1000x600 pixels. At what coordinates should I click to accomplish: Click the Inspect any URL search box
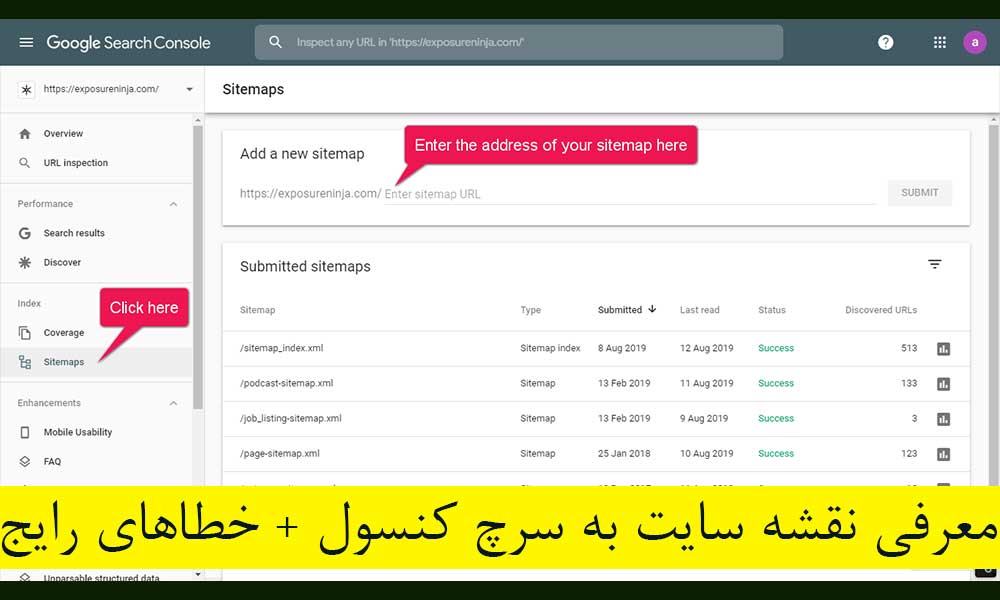[x=518, y=42]
